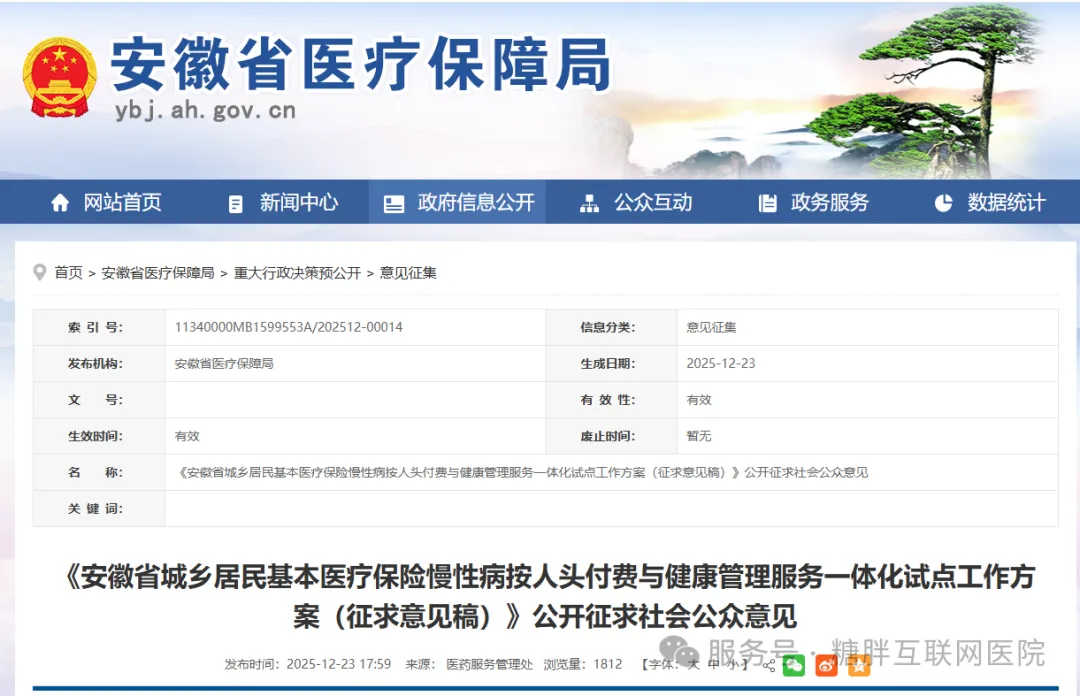The image size is (1080, 696).
Task: Set font size to 大
Action: pos(694,665)
